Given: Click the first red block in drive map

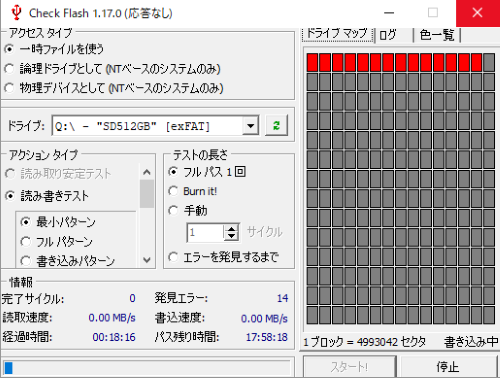Looking at the screenshot, I should pos(312,62).
